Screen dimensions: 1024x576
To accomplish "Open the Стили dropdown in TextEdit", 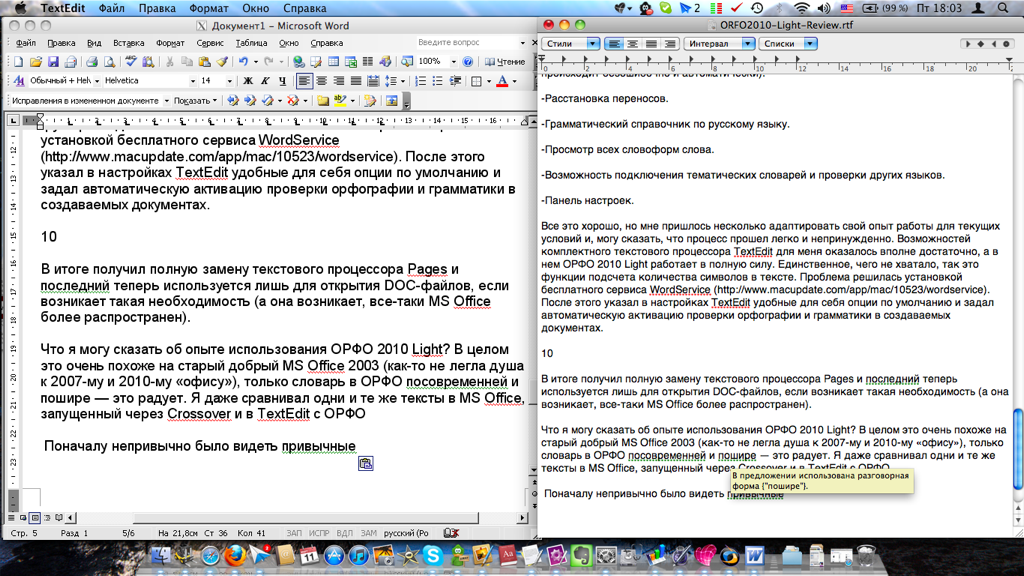I will [x=570, y=44].
